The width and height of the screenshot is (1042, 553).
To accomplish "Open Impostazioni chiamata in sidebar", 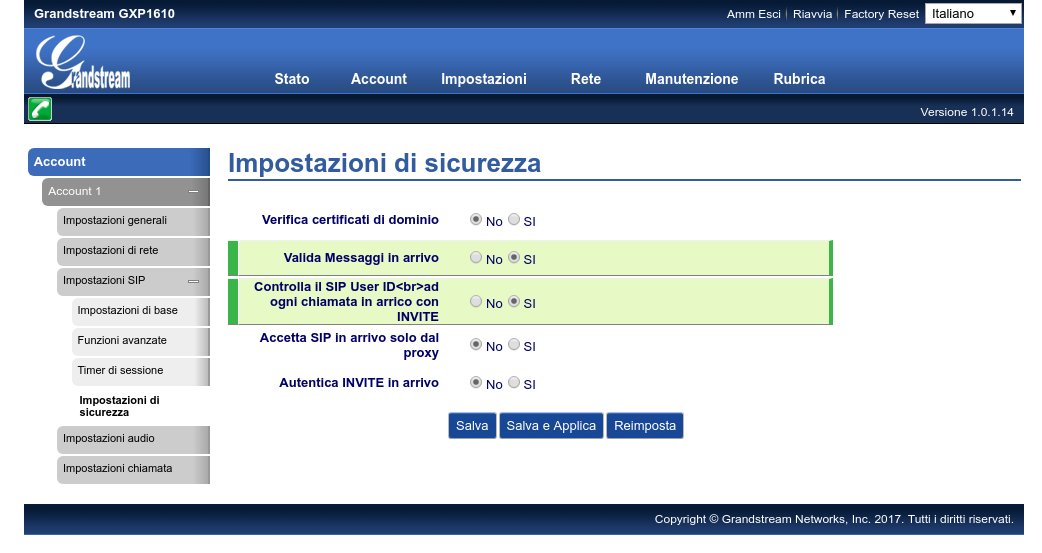I will (133, 469).
